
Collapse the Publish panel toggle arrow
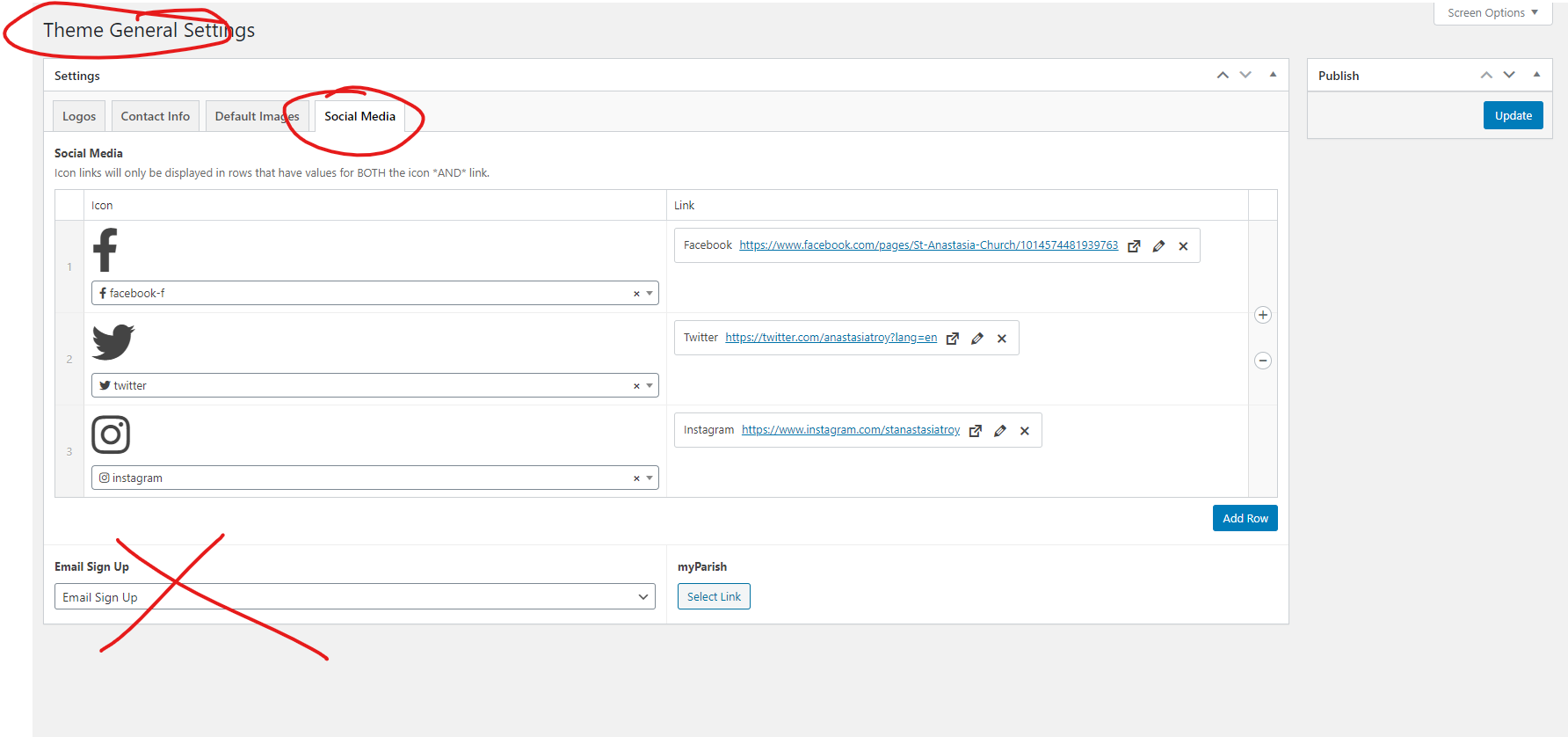[x=1536, y=75]
